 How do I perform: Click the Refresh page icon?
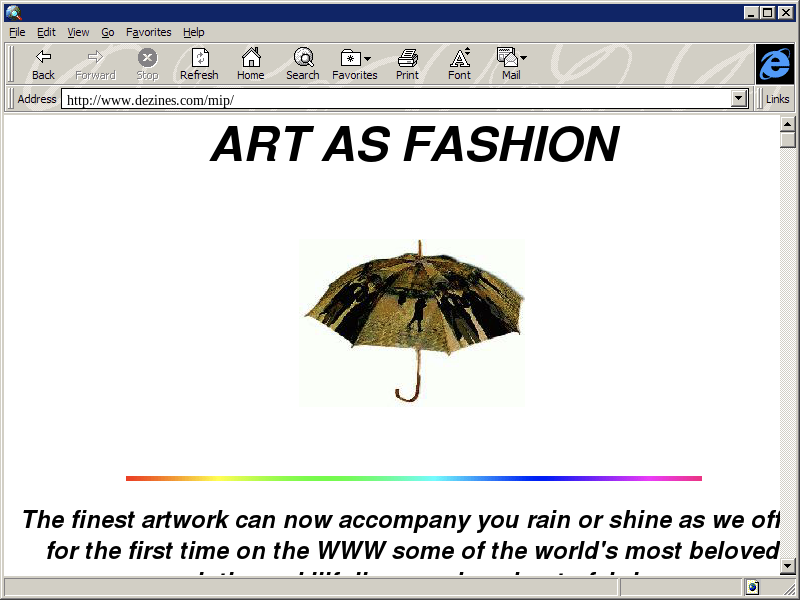tap(199, 58)
